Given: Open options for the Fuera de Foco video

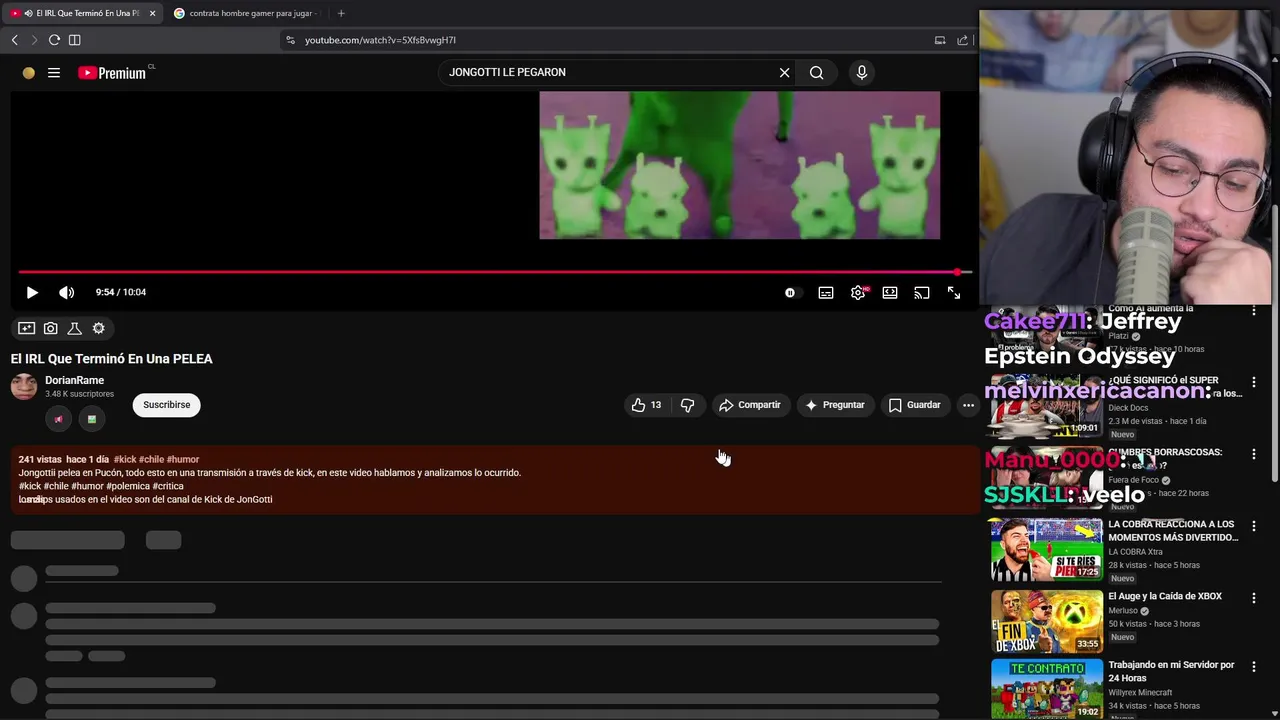Looking at the screenshot, I should pos(1254,454).
